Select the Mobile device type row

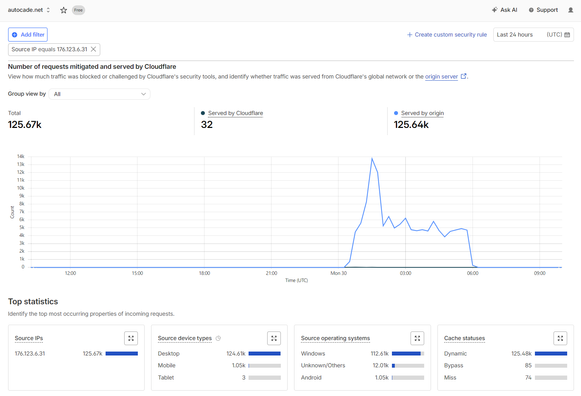pos(219,365)
